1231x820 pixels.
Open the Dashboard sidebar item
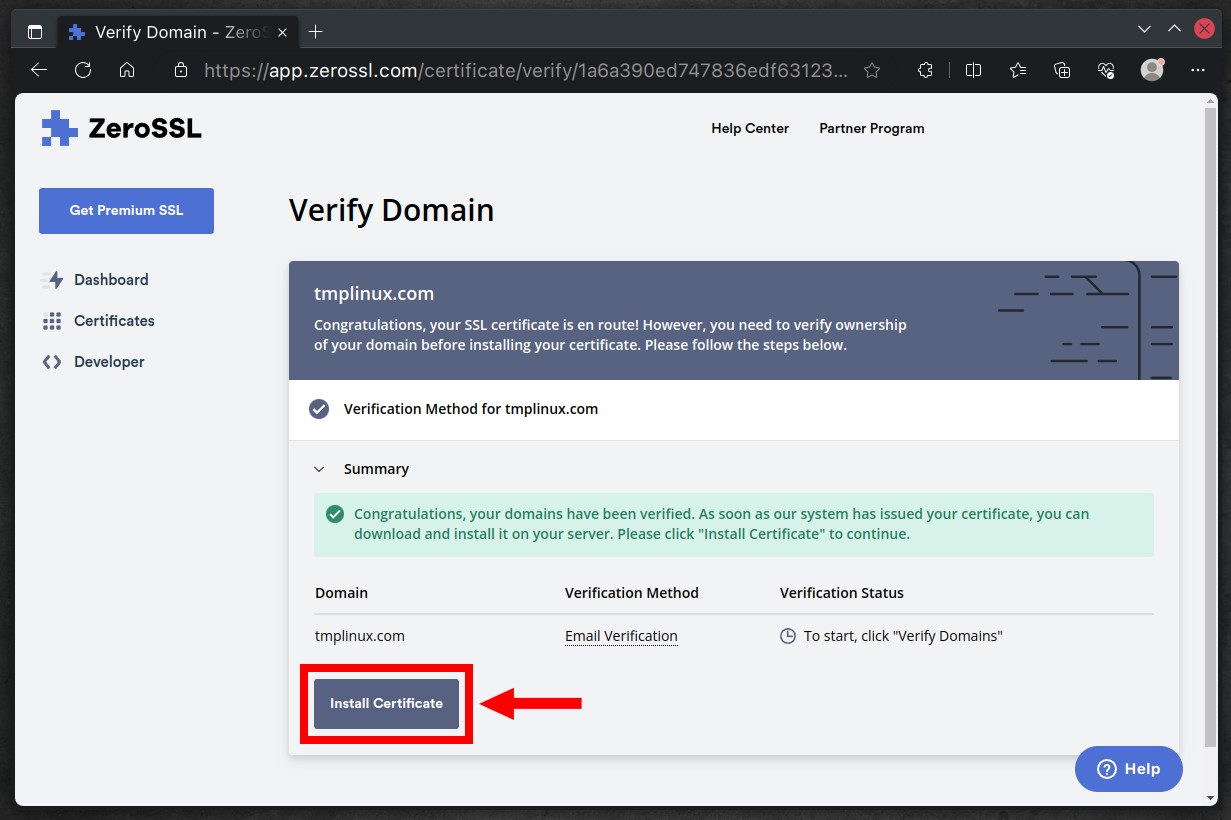pos(111,280)
